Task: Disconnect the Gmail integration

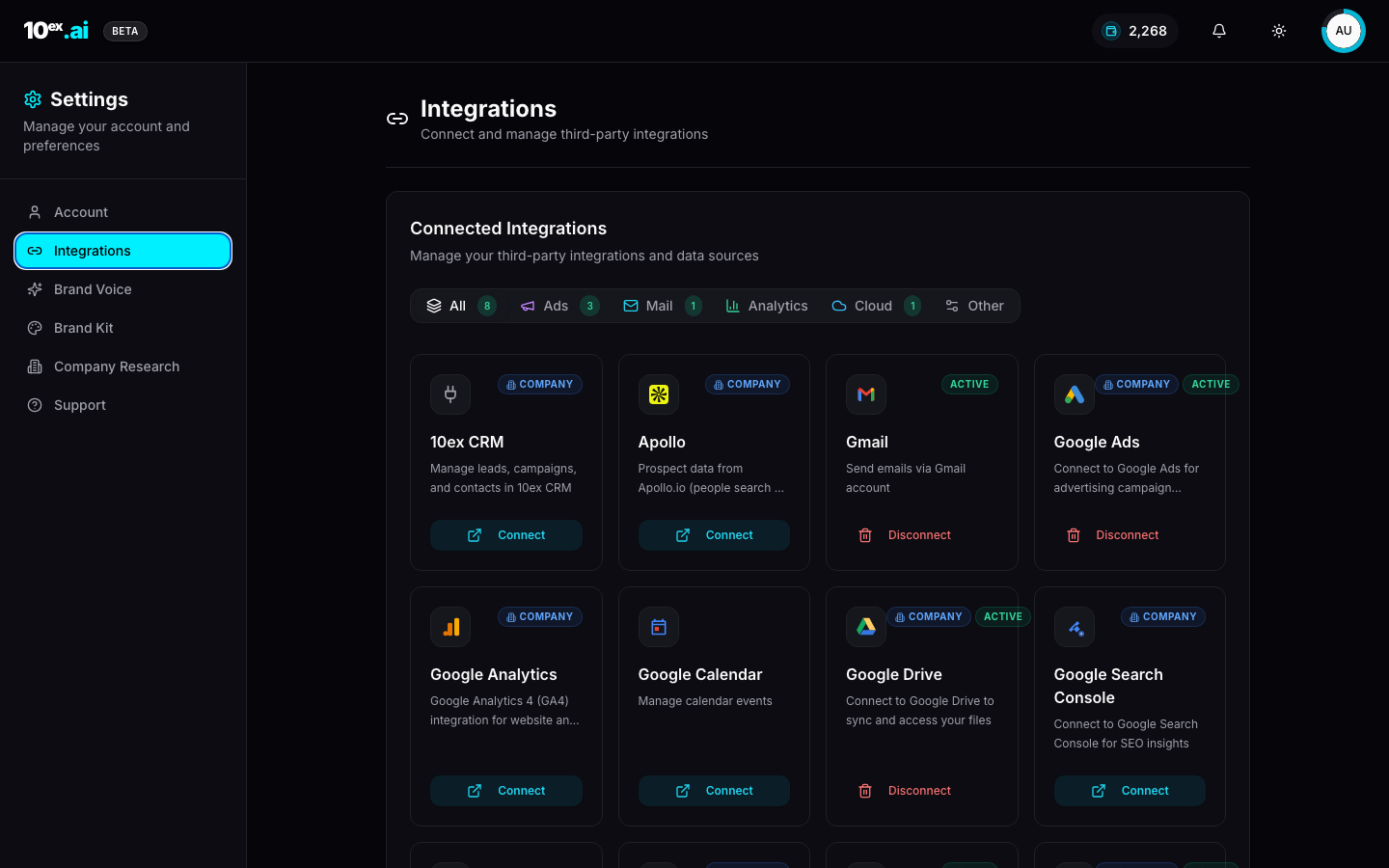Action: click(904, 535)
